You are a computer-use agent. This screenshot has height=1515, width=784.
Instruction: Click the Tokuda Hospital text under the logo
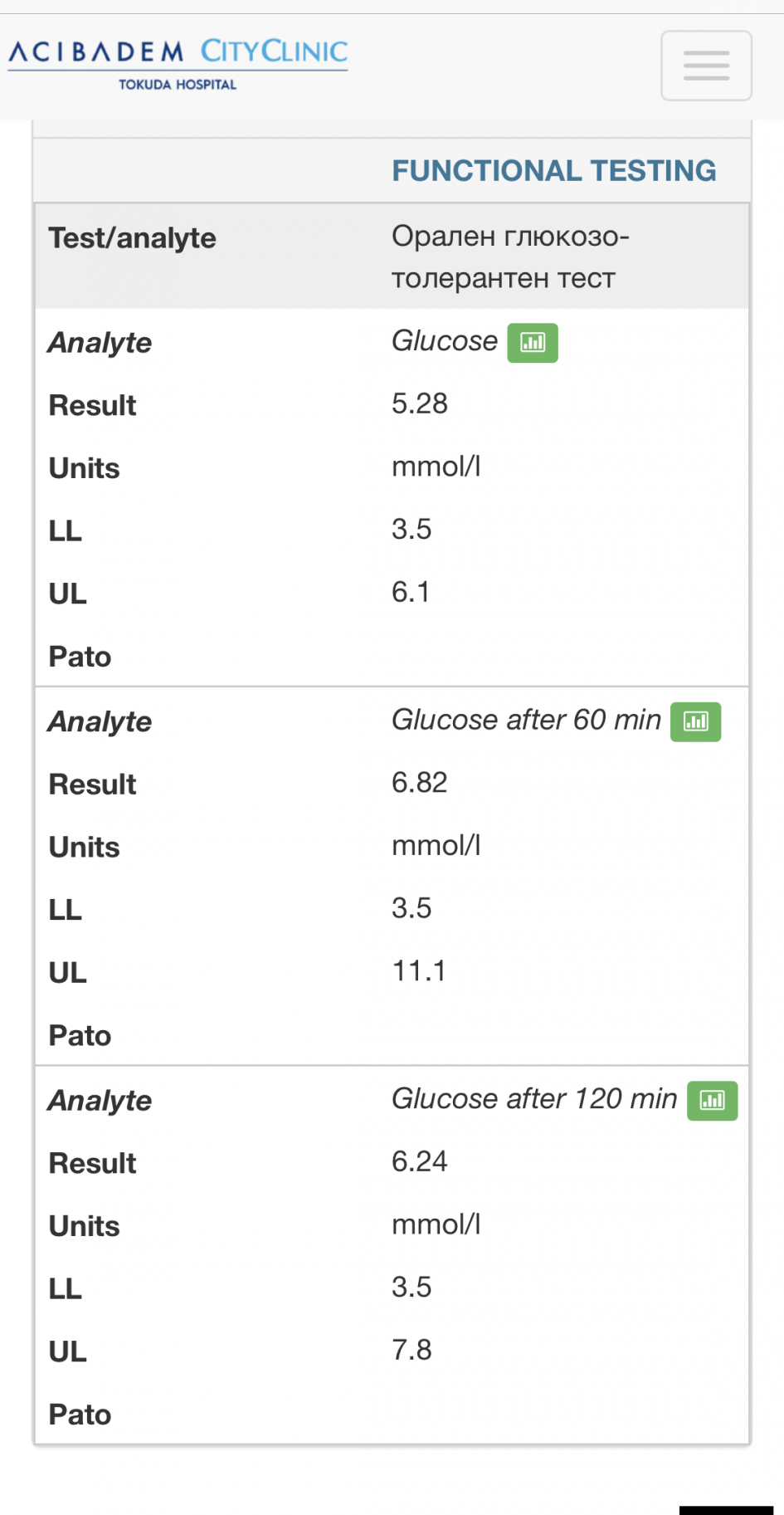tap(177, 85)
